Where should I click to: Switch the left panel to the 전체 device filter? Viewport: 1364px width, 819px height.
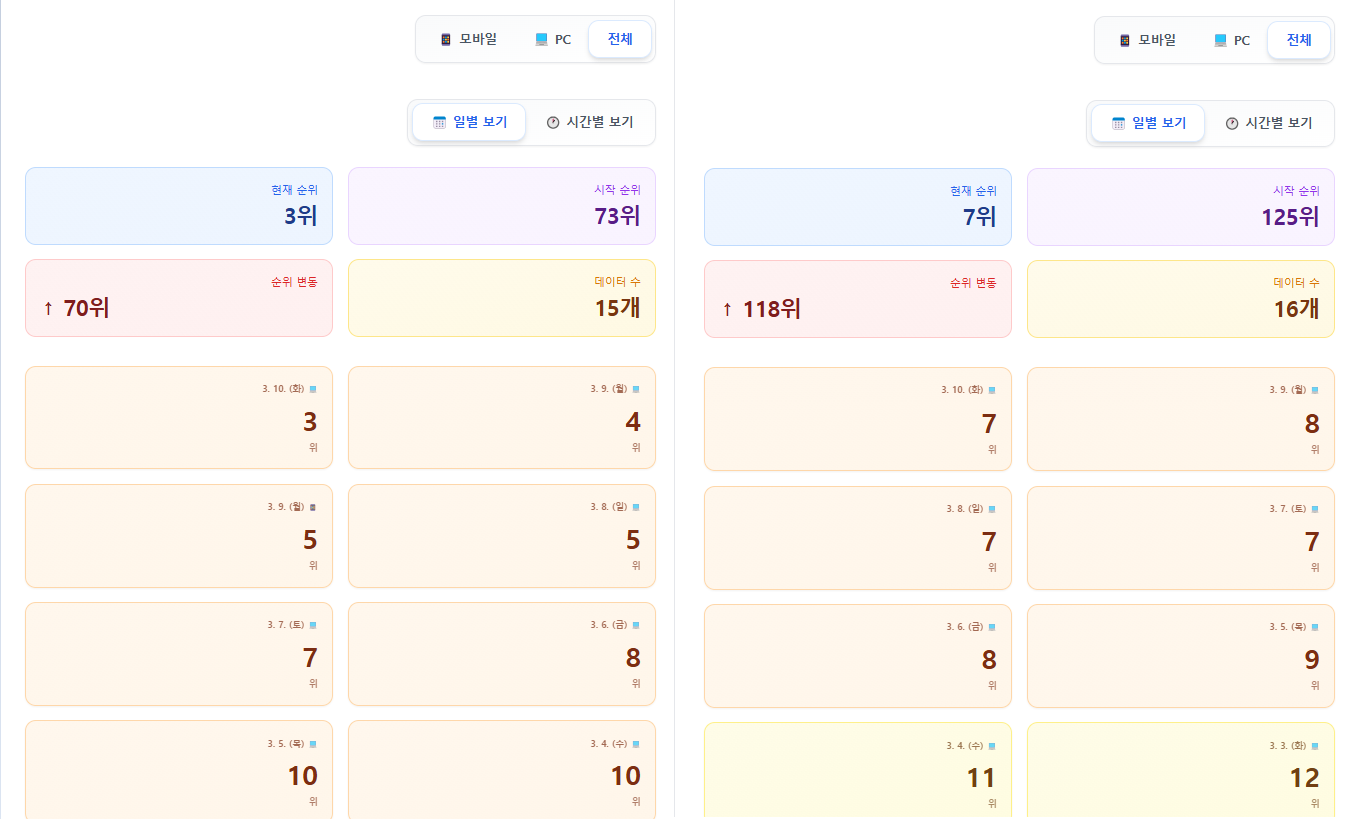coord(620,39)
